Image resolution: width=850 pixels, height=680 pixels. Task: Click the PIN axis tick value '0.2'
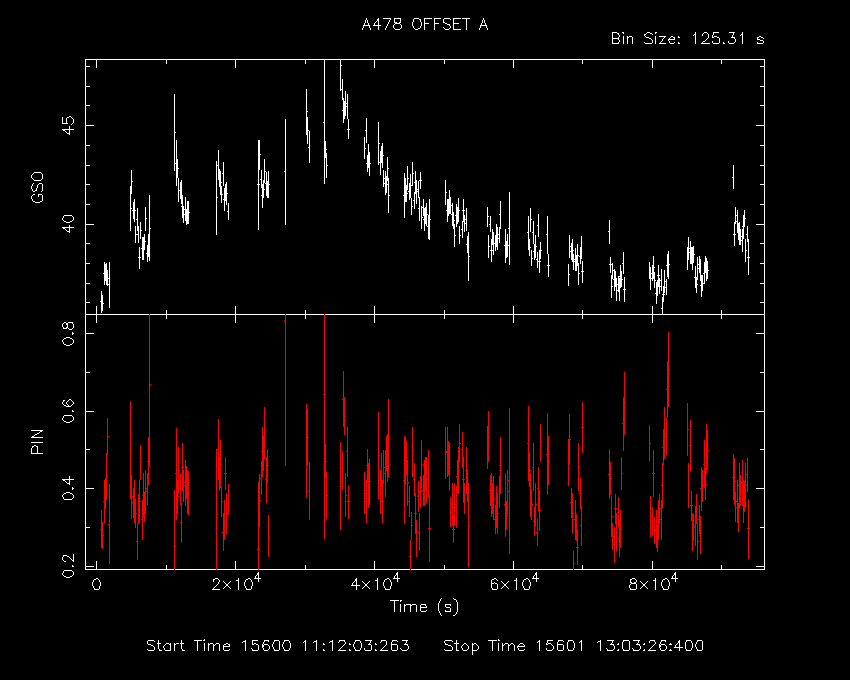click(x=69, y=566)
